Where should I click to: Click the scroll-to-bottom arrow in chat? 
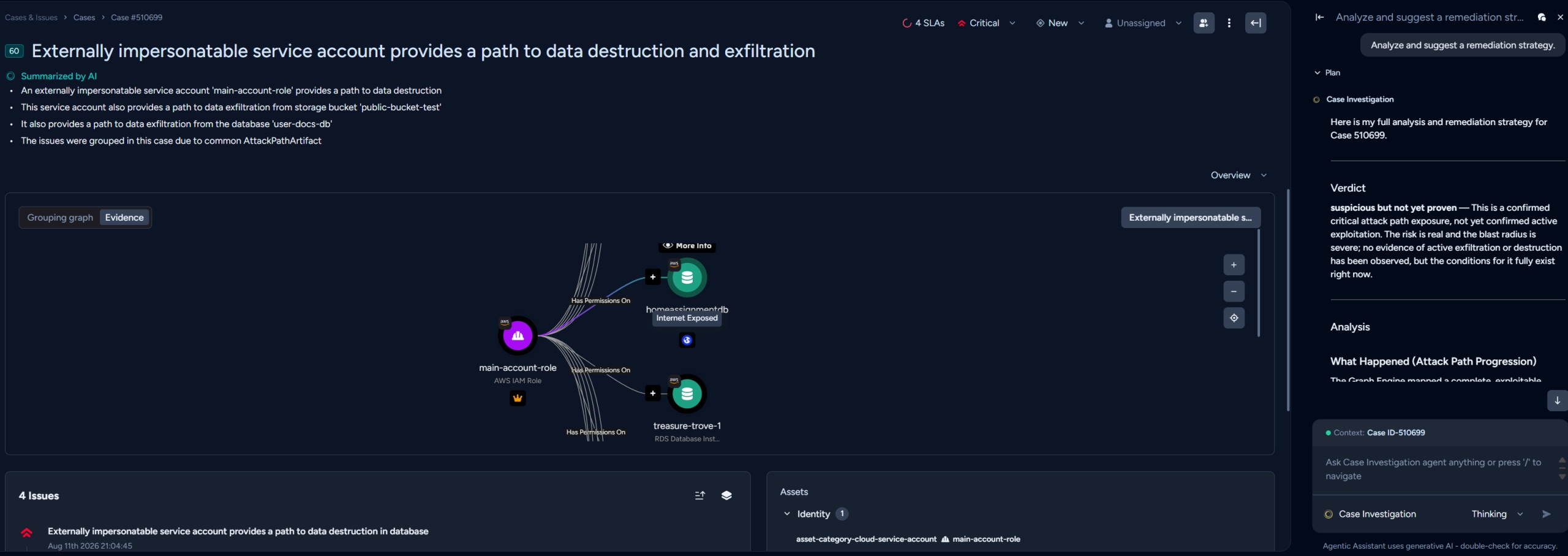(1557, 400)
